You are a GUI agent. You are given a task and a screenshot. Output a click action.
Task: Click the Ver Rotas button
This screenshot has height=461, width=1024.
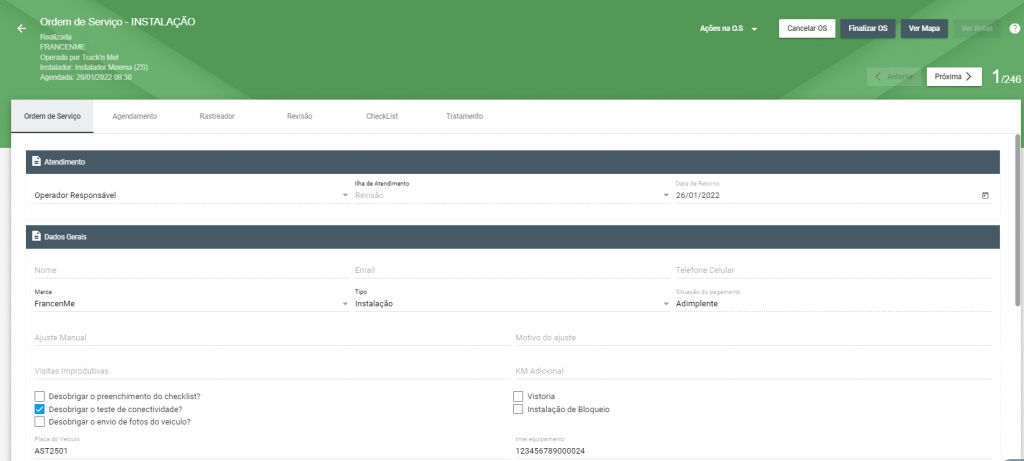[x=977, y=29]
